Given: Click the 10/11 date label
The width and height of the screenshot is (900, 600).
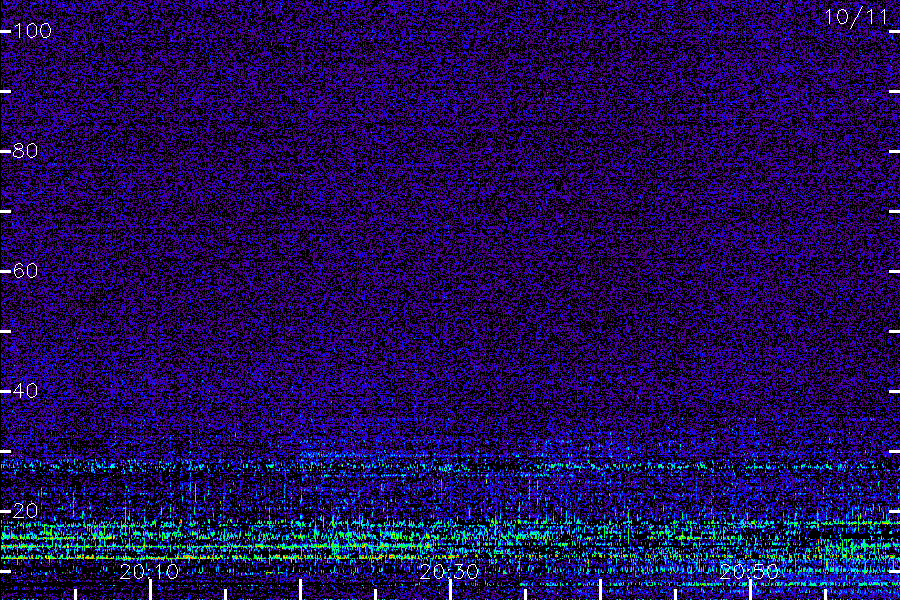Looking at the screenshot, I should click(856, 17).
